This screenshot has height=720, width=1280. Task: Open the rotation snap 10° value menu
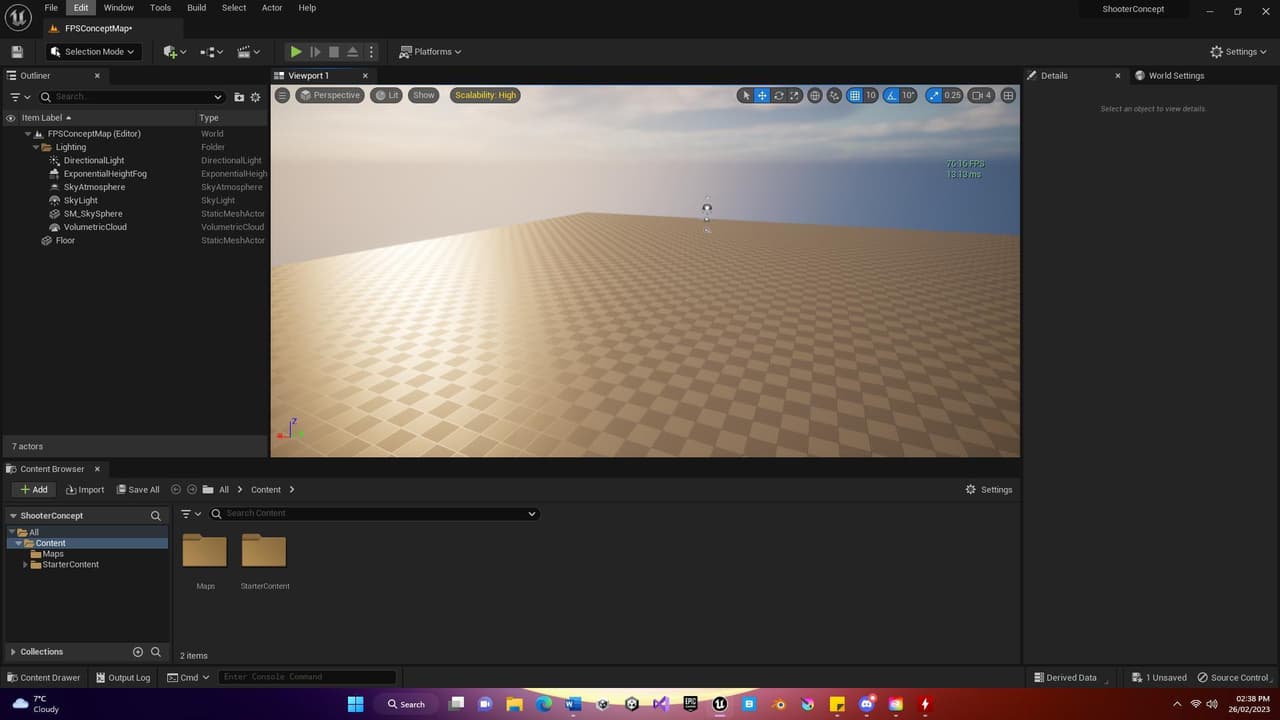tap(908, 95)
